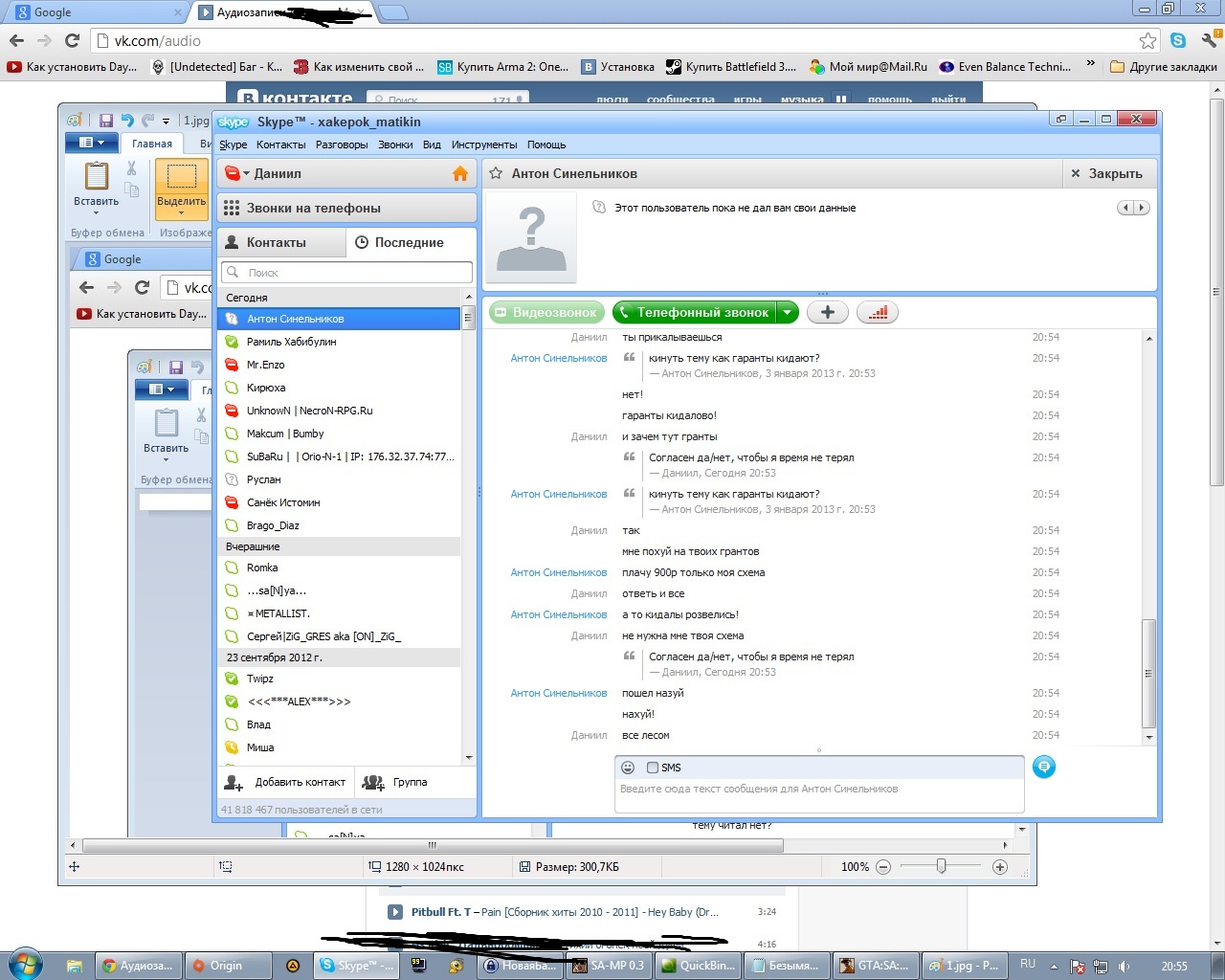Open the Chrome wrench settings menu

pos(1209,40)
